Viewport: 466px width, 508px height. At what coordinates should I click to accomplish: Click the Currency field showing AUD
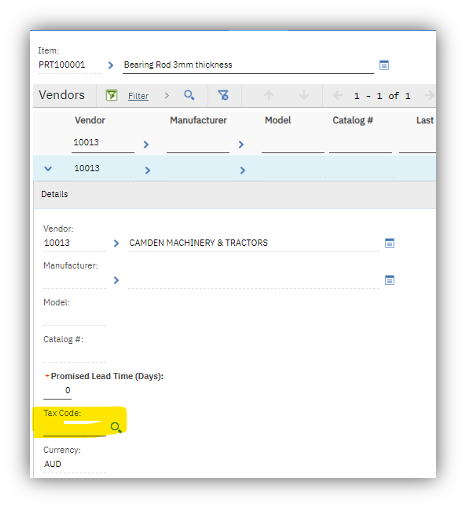75,464
